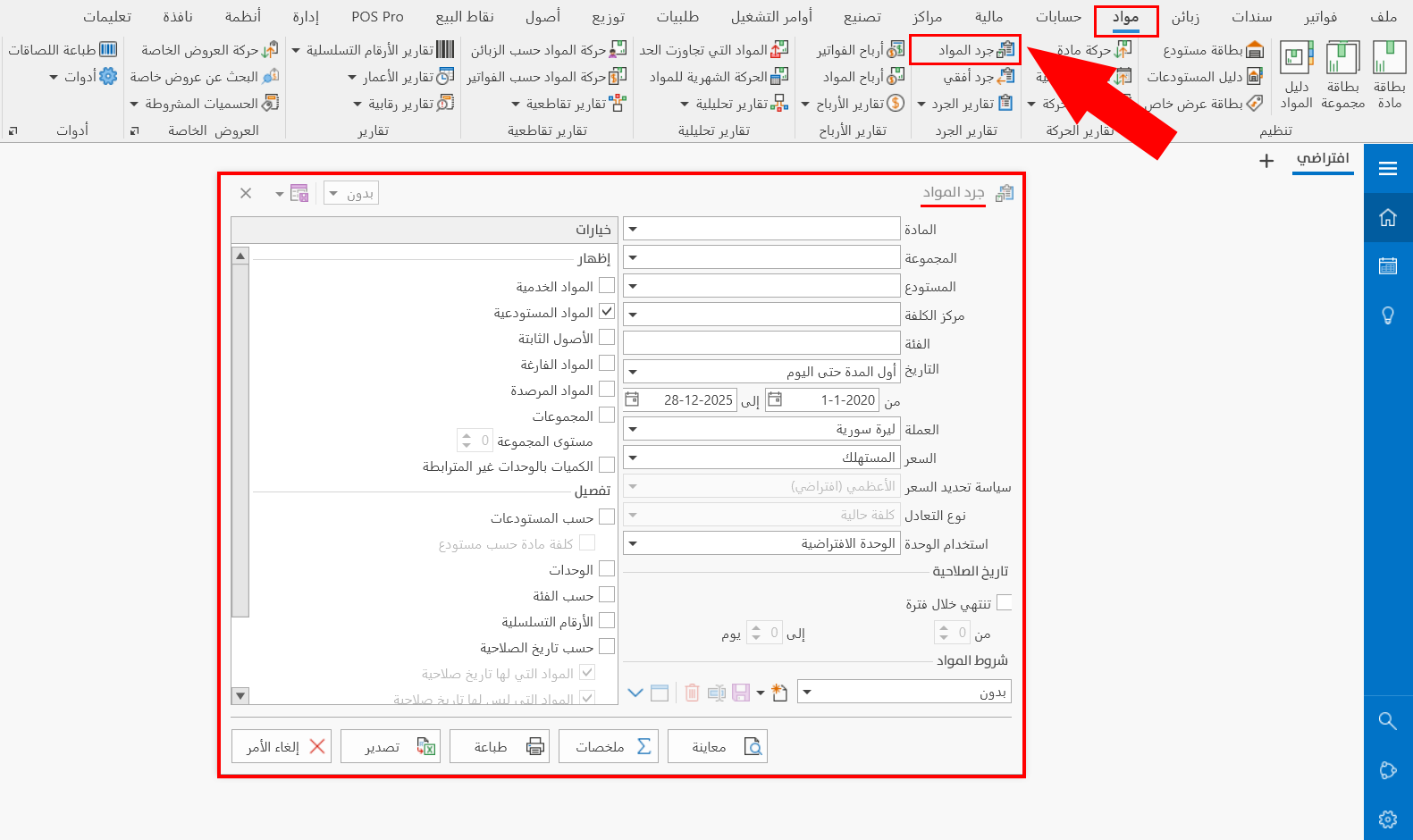Open the المستودع dropdown

pos(633,286)
